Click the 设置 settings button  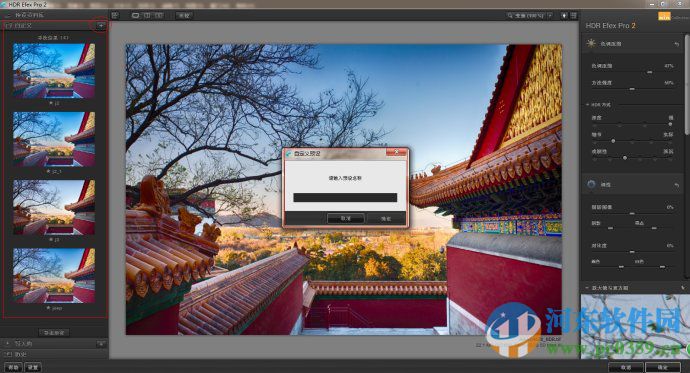(x=33, y=367)
